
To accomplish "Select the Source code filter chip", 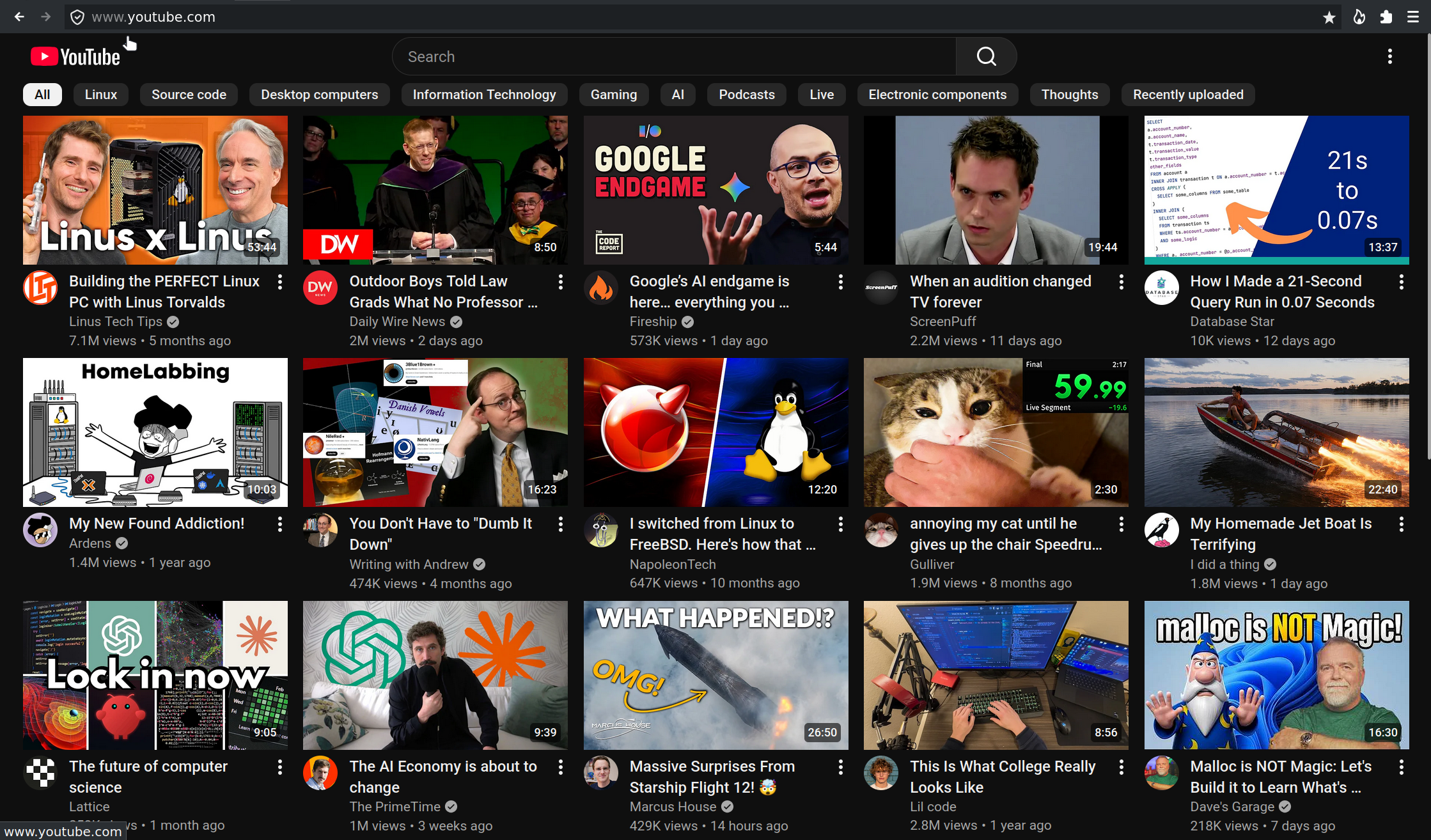I will click(x=189, y=95).
